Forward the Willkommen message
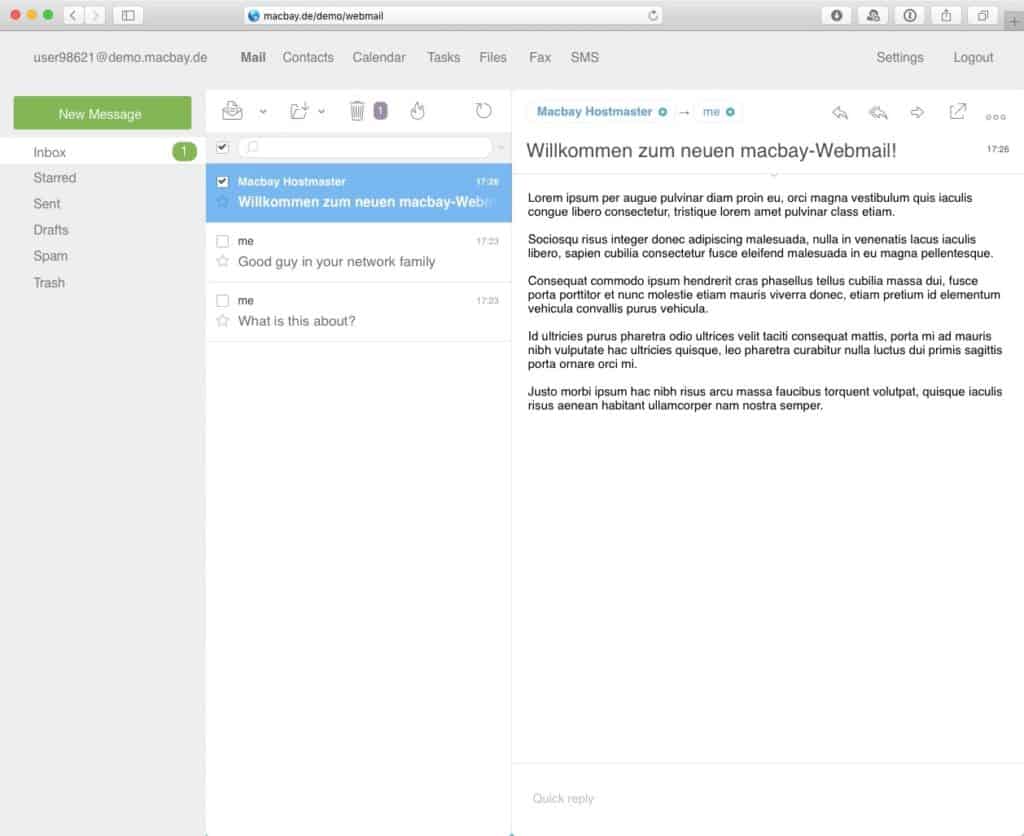Image resolution: width=1024 pixels, height=836 pixels. [917, 113]
